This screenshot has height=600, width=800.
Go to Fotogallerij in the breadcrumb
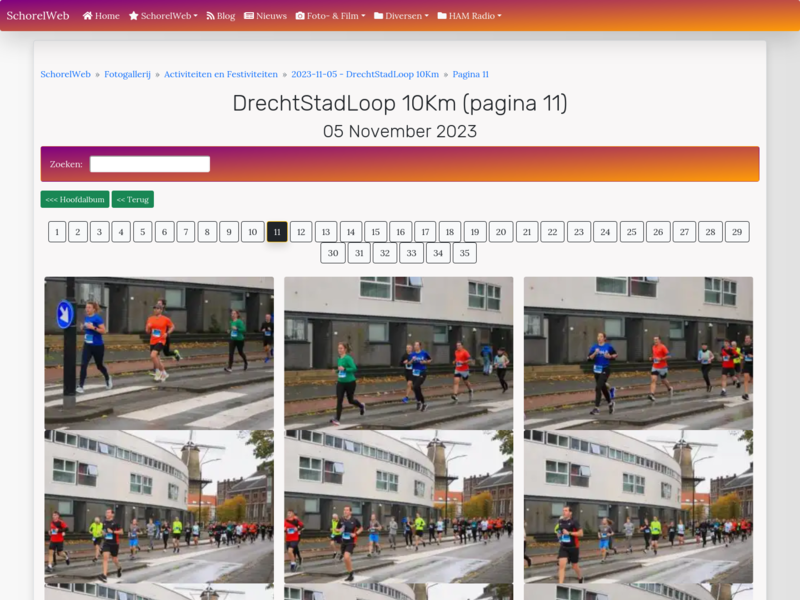tap(128, 74)
